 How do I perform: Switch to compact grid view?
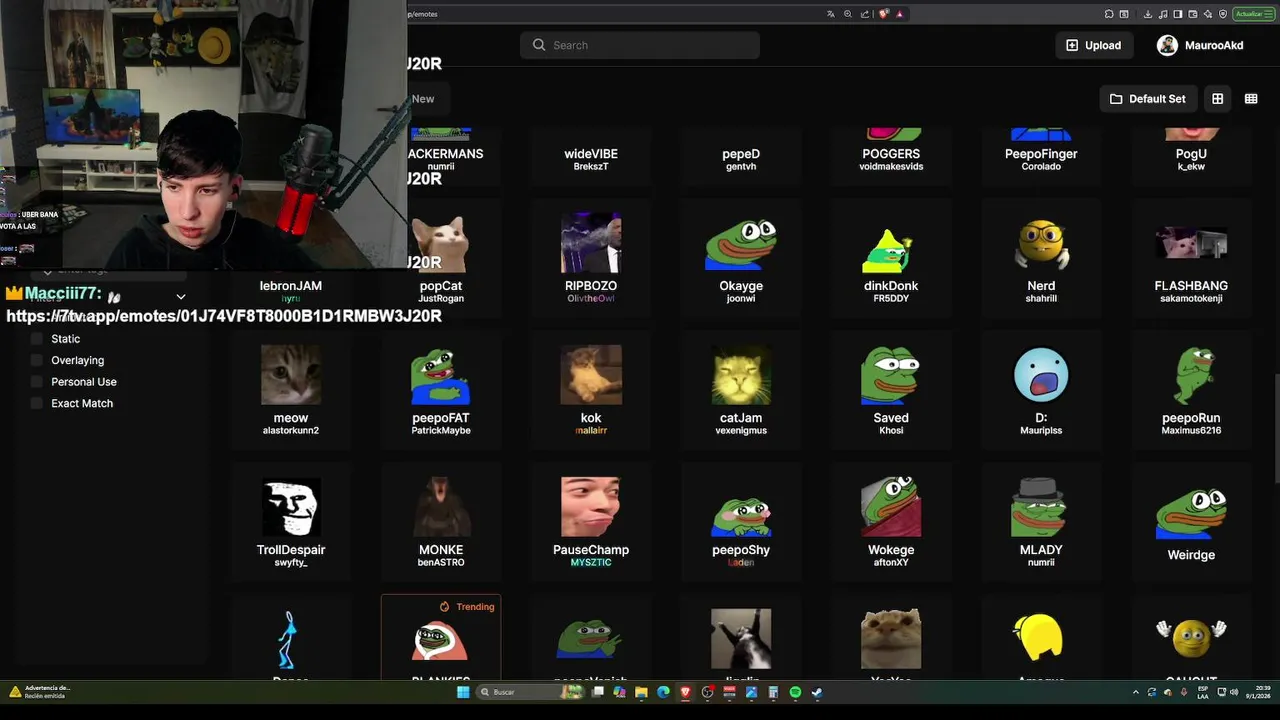click(1251, 99)
